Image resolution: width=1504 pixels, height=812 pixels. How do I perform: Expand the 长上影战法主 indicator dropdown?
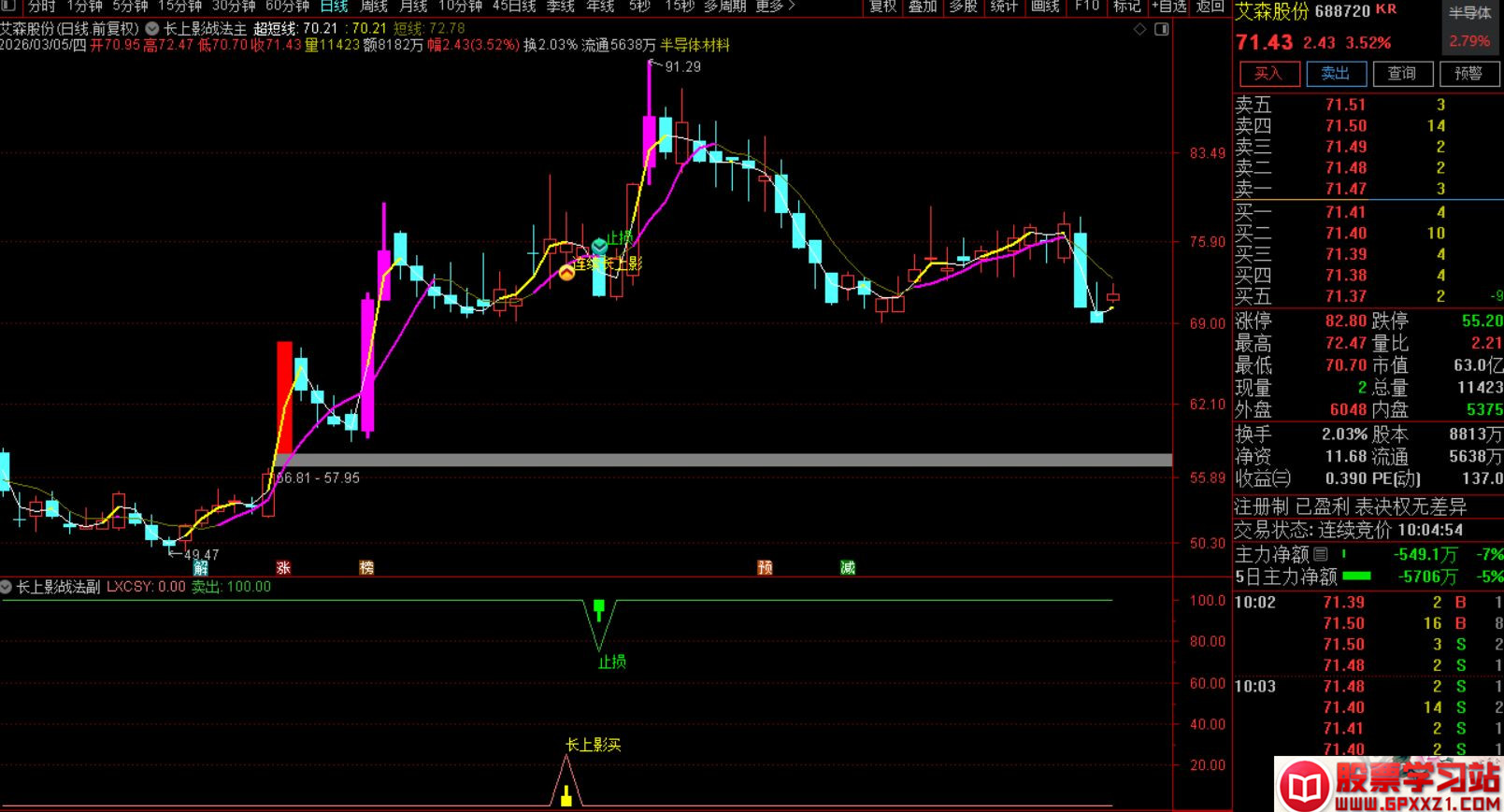point(151,29)
